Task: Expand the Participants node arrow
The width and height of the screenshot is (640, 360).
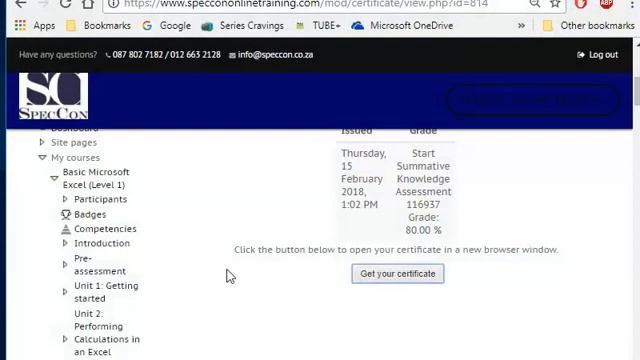Action: coord(65,199)
